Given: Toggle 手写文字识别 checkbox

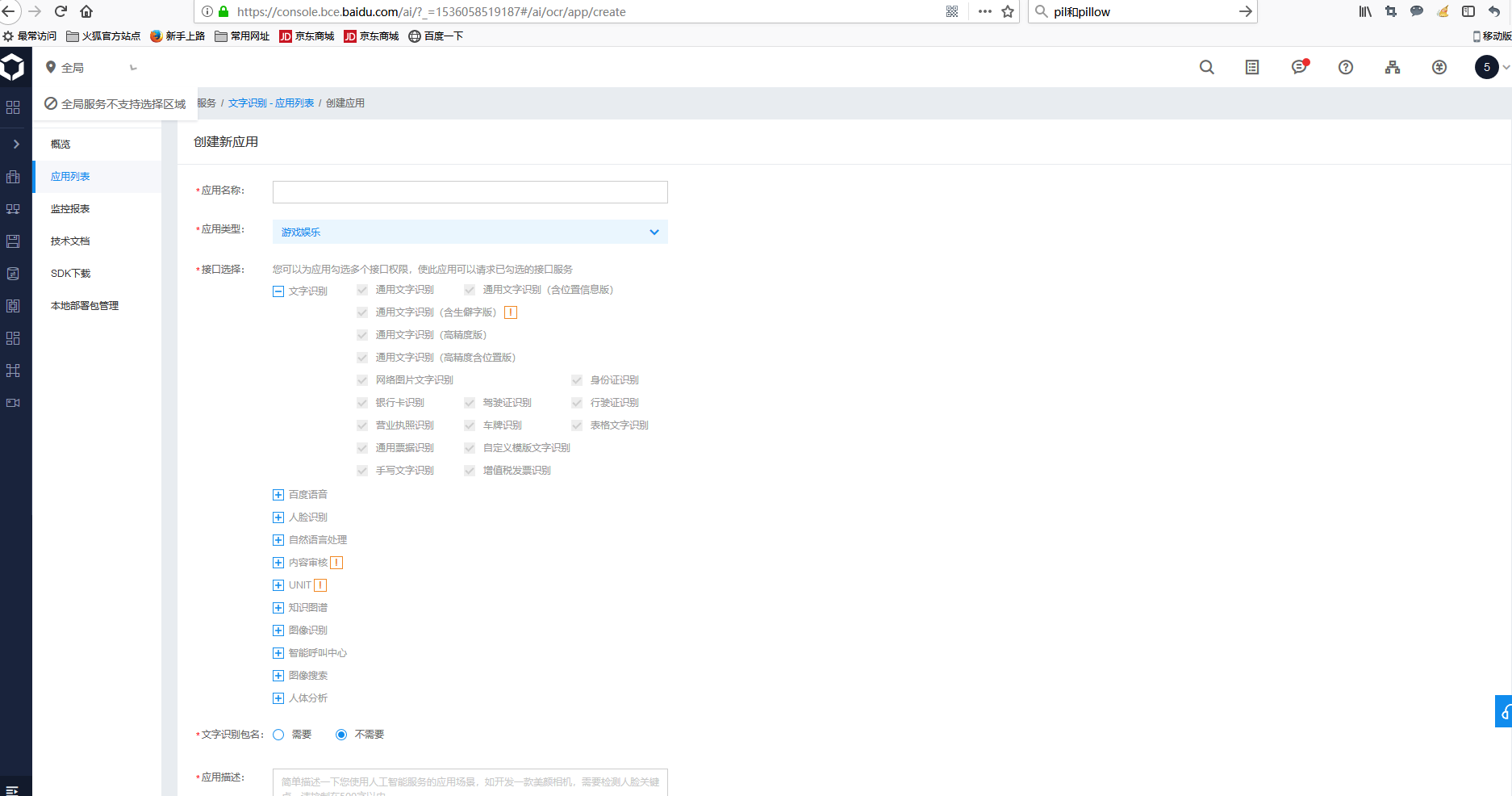Looking at the screenshot, I should 362,471.
